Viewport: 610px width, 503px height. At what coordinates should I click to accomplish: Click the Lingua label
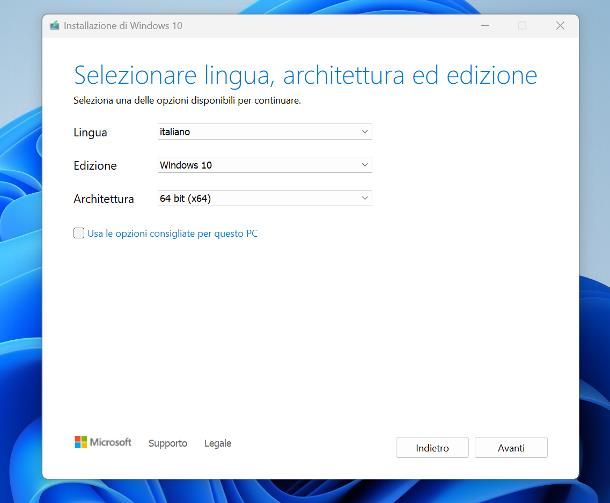point(90,132)
